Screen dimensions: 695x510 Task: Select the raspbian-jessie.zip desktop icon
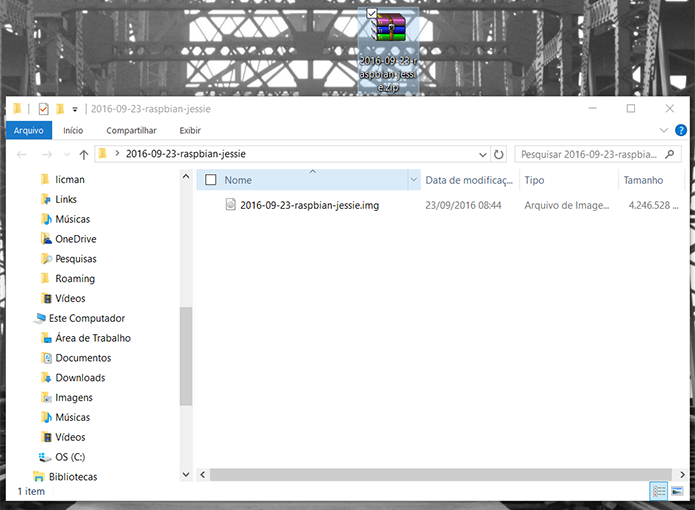(x=388, y=51)
